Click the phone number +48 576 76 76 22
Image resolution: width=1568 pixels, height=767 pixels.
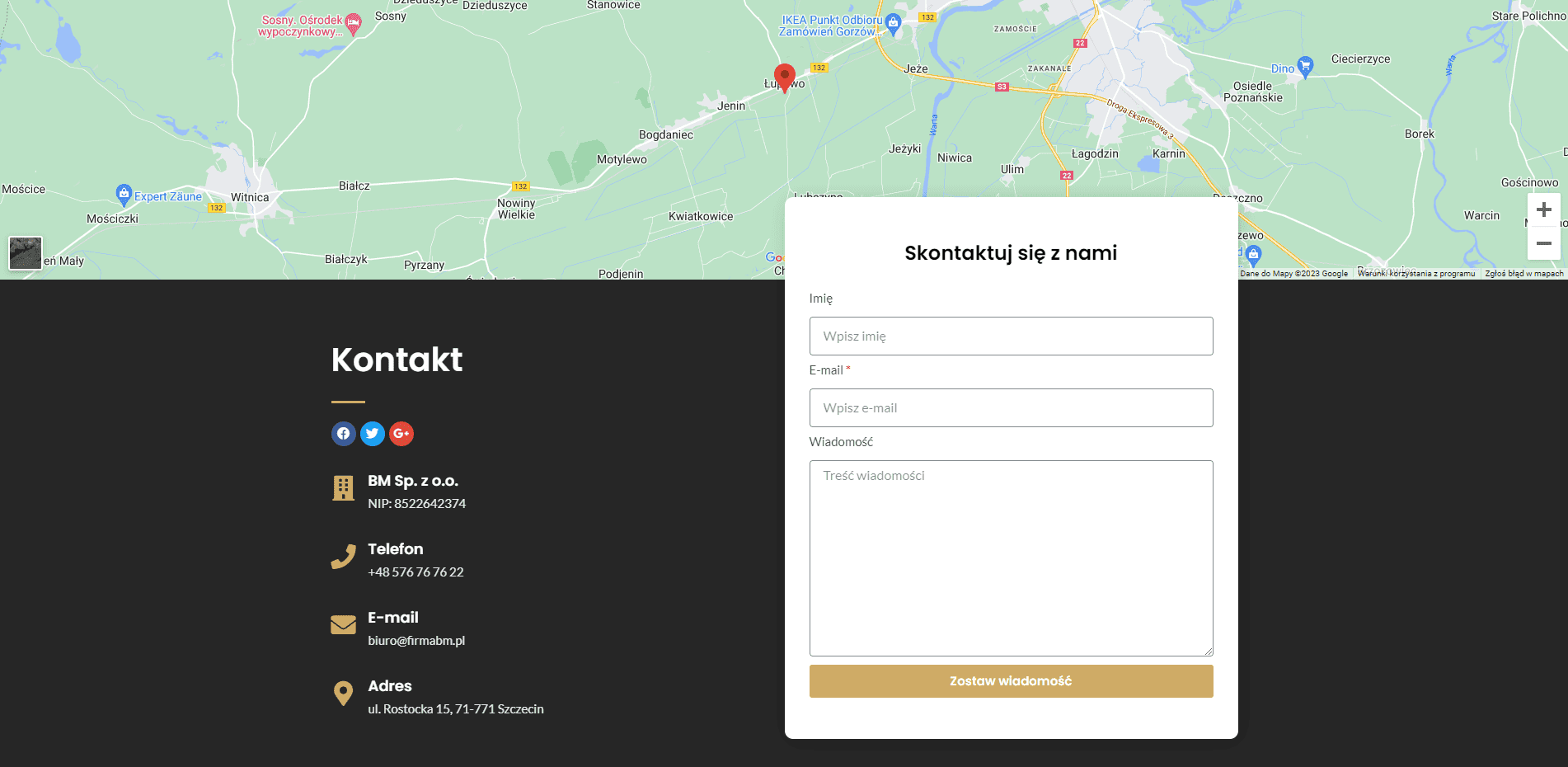point(415,572)
